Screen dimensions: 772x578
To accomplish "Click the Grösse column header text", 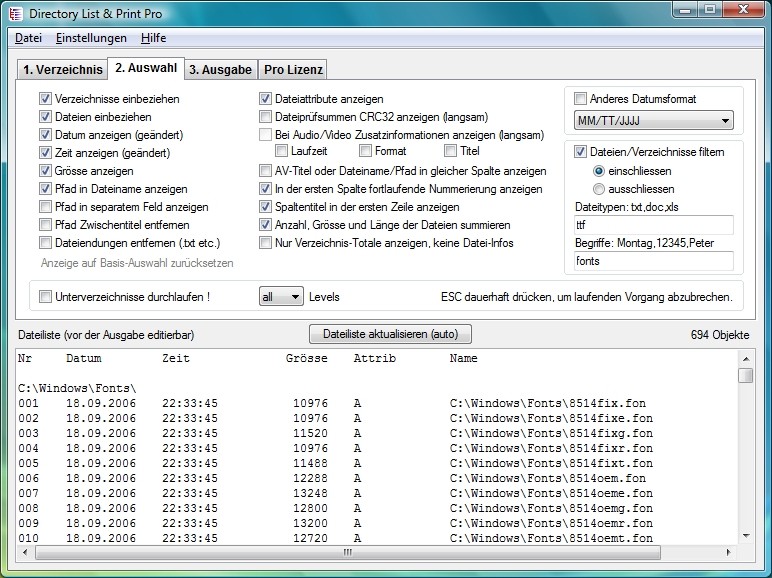I will tap(306, 358).
